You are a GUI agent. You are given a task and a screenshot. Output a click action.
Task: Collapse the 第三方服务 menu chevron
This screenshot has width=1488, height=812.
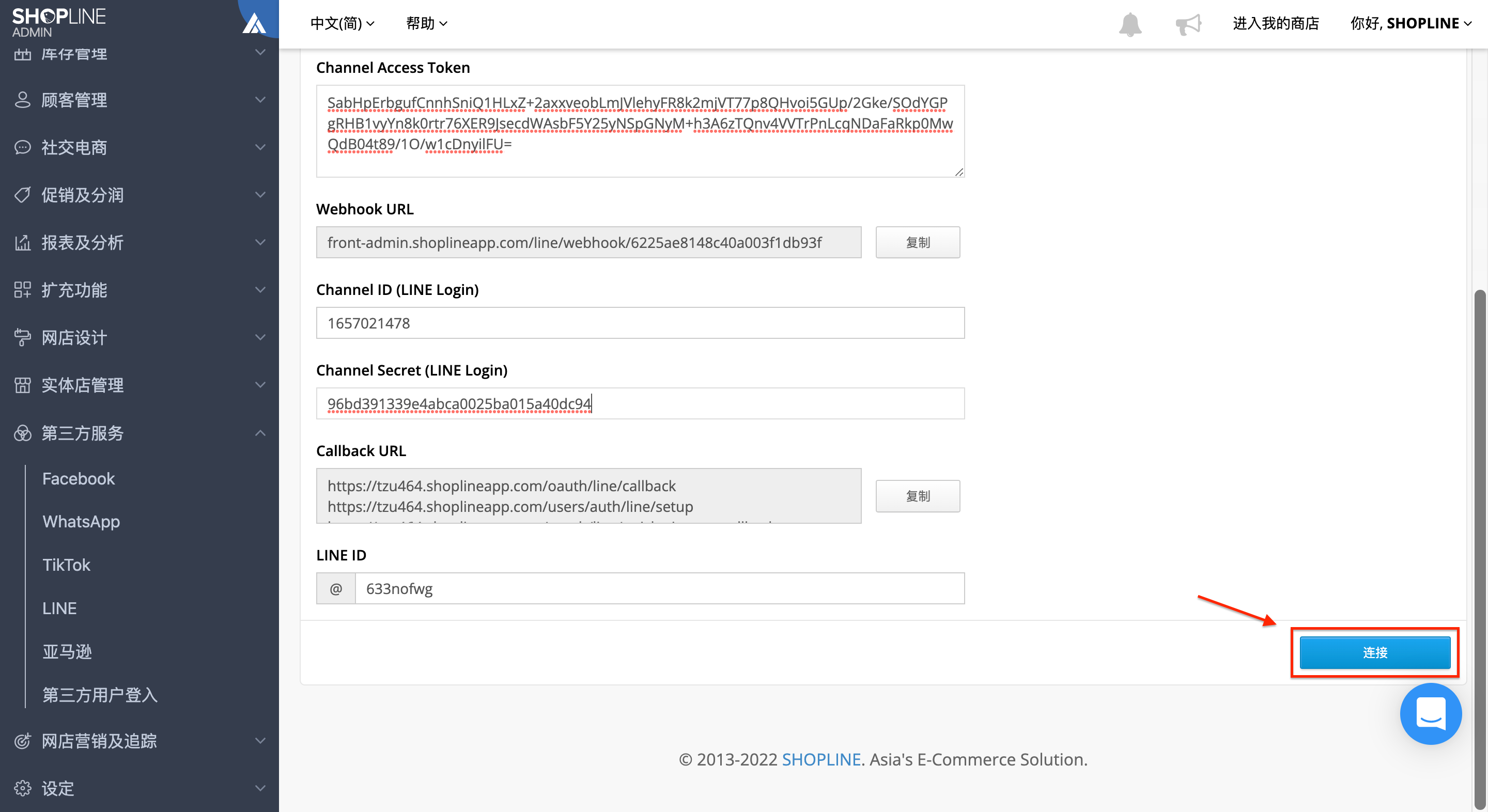click(260, 433)
